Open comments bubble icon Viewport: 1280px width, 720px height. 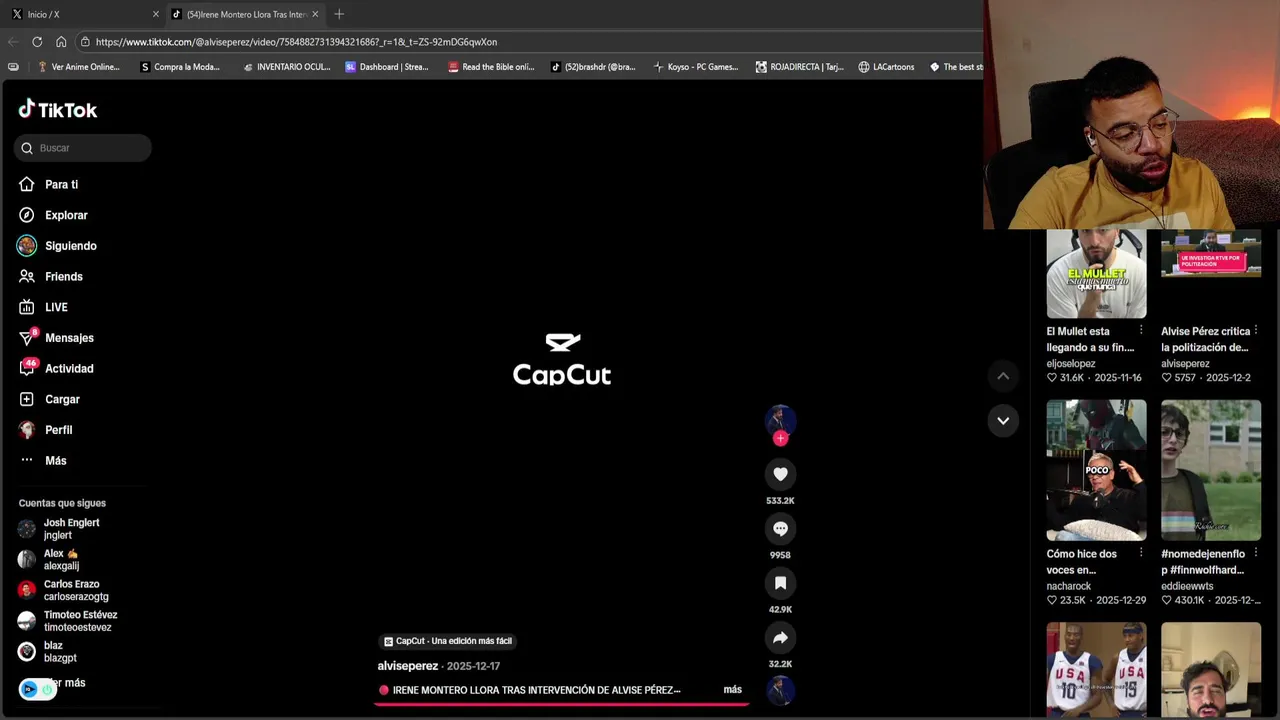click(780, 528)
